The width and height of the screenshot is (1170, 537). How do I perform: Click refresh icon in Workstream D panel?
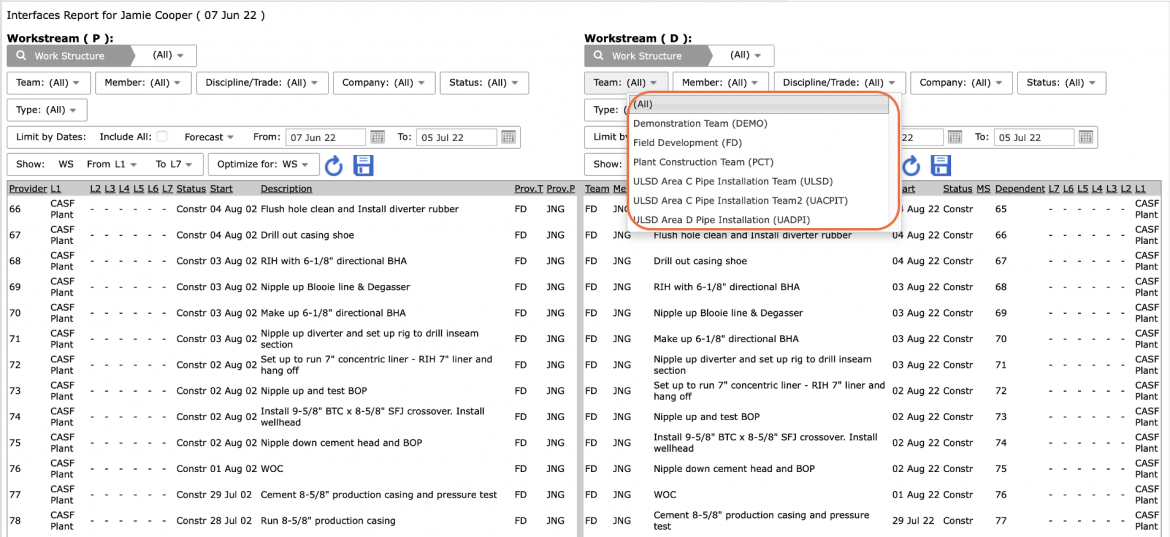pos(911,165)
